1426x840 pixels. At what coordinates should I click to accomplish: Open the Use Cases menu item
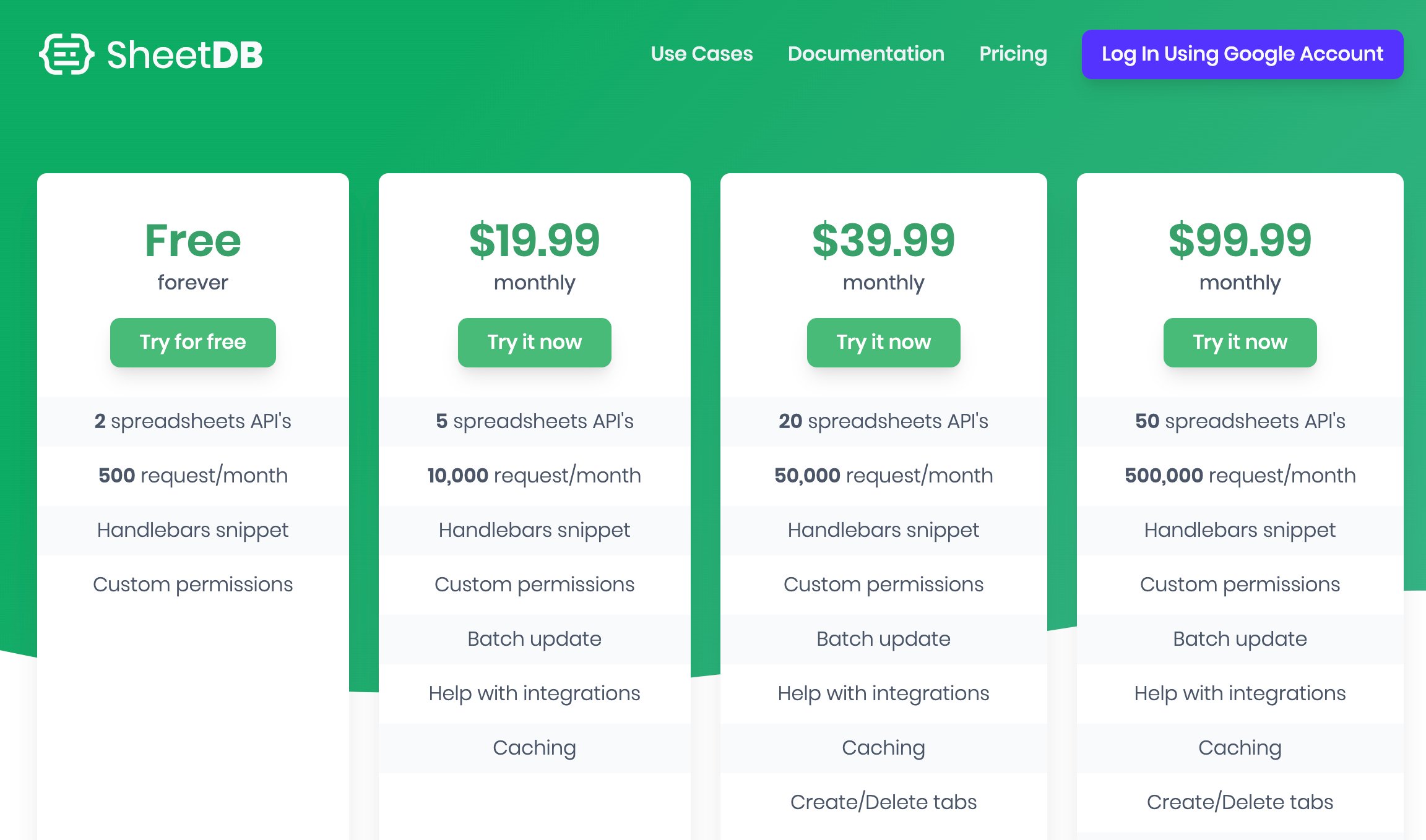pos(701,54)
